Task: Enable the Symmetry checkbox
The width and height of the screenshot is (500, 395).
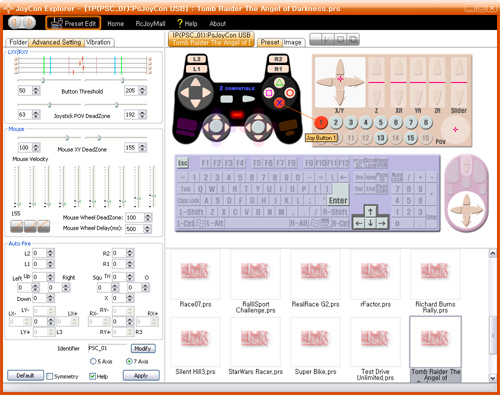Action: [50, 376]
